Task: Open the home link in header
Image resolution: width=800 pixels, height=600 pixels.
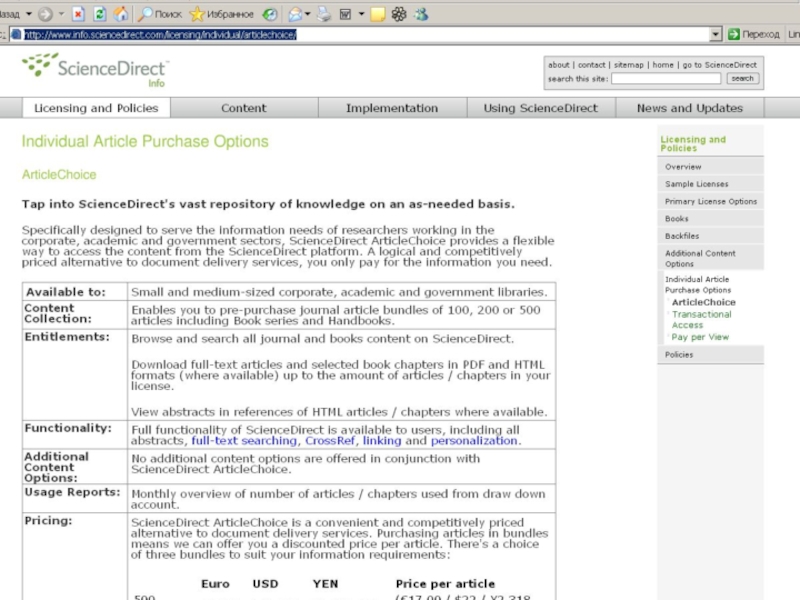Action: point(663,65)
